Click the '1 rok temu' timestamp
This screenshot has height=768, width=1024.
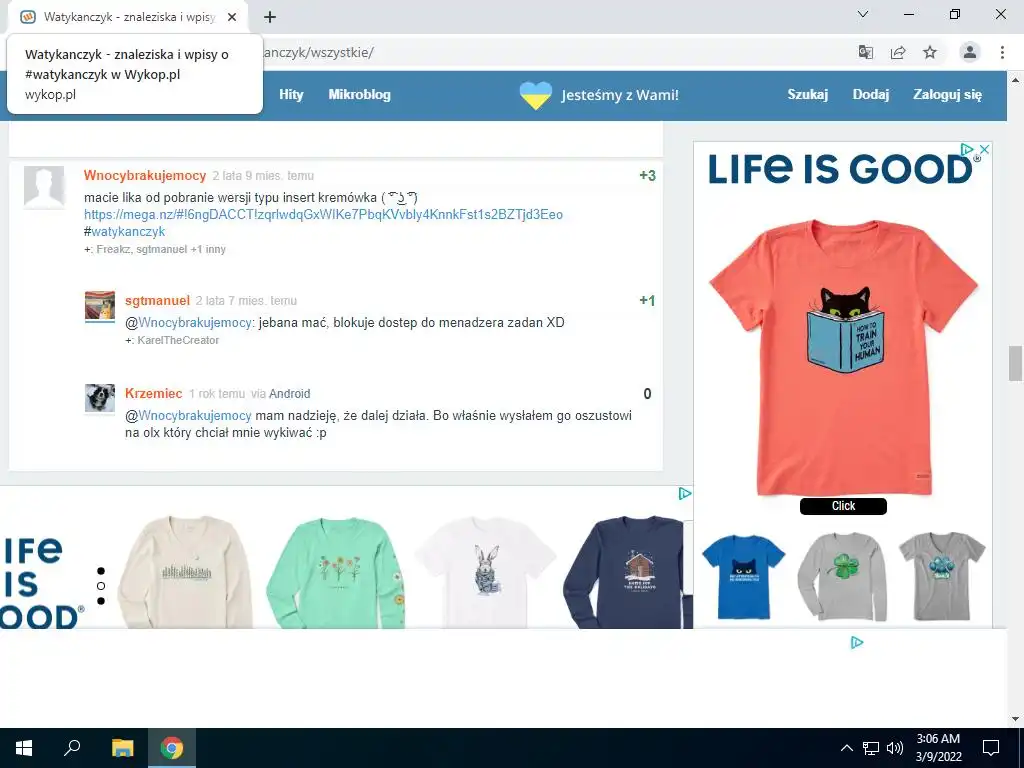217,394
